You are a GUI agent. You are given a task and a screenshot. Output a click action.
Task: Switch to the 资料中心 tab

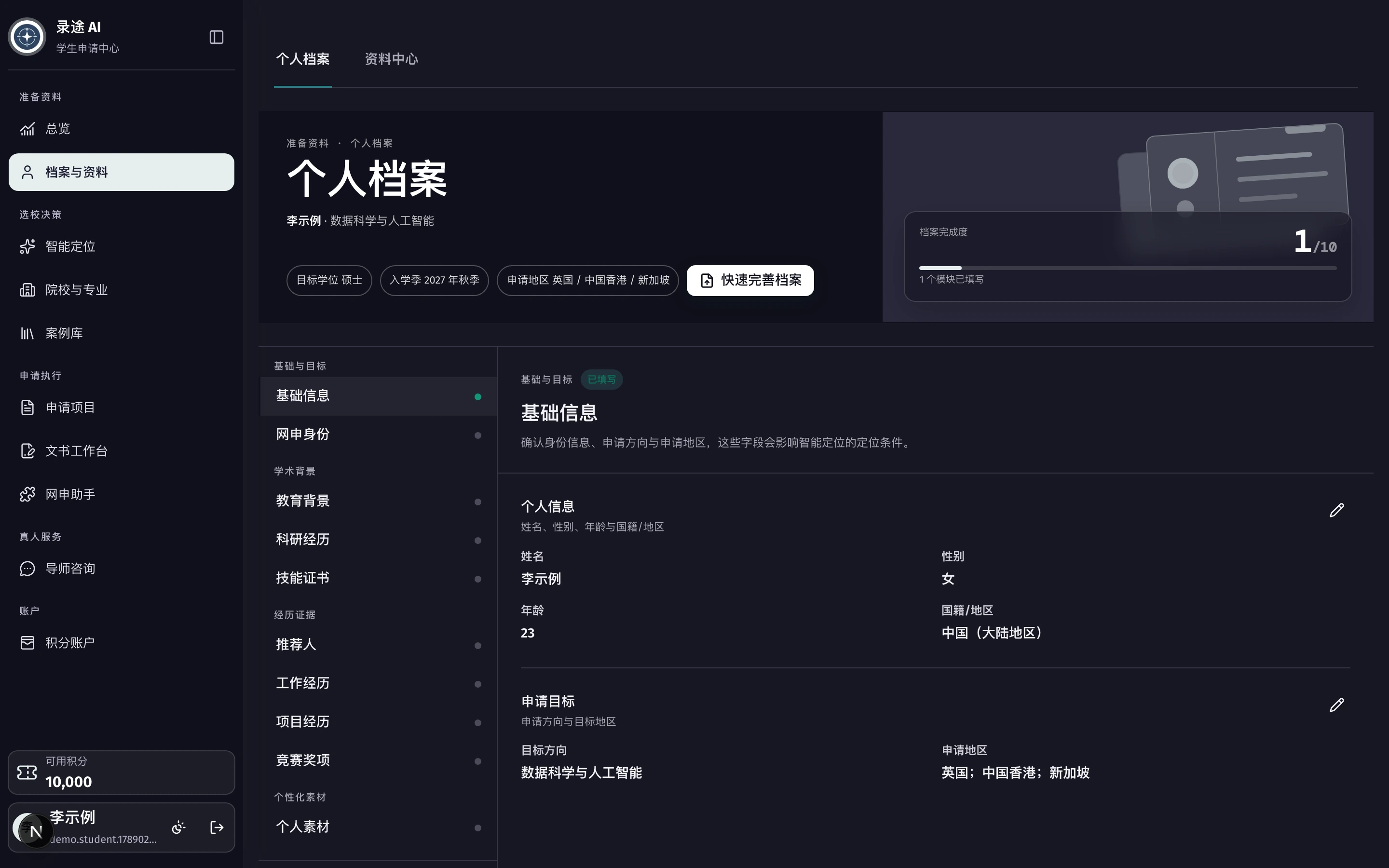click(392, 59)
